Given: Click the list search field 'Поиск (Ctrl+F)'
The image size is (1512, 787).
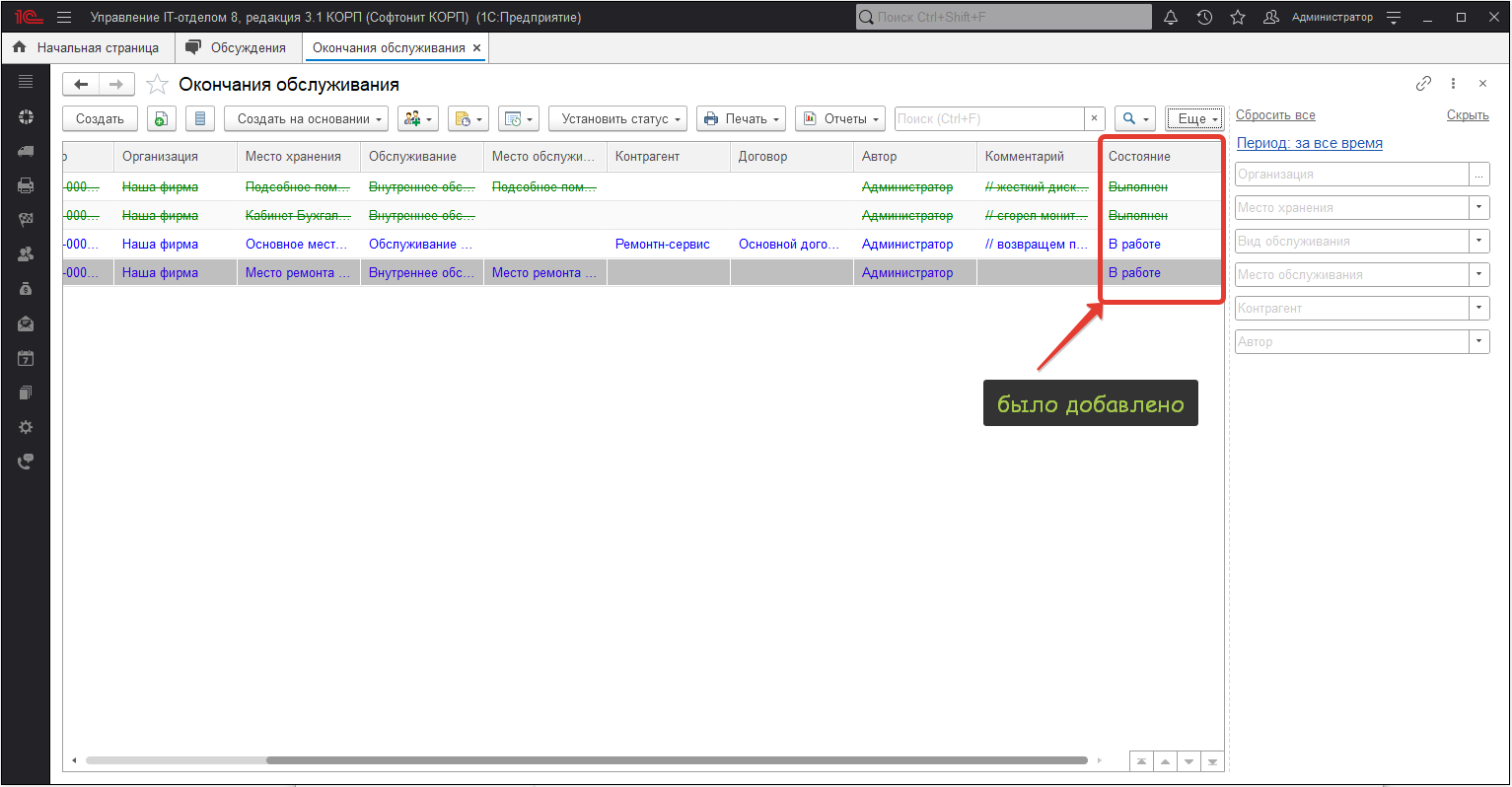Looking at the screenshot, I should [988, 119].
